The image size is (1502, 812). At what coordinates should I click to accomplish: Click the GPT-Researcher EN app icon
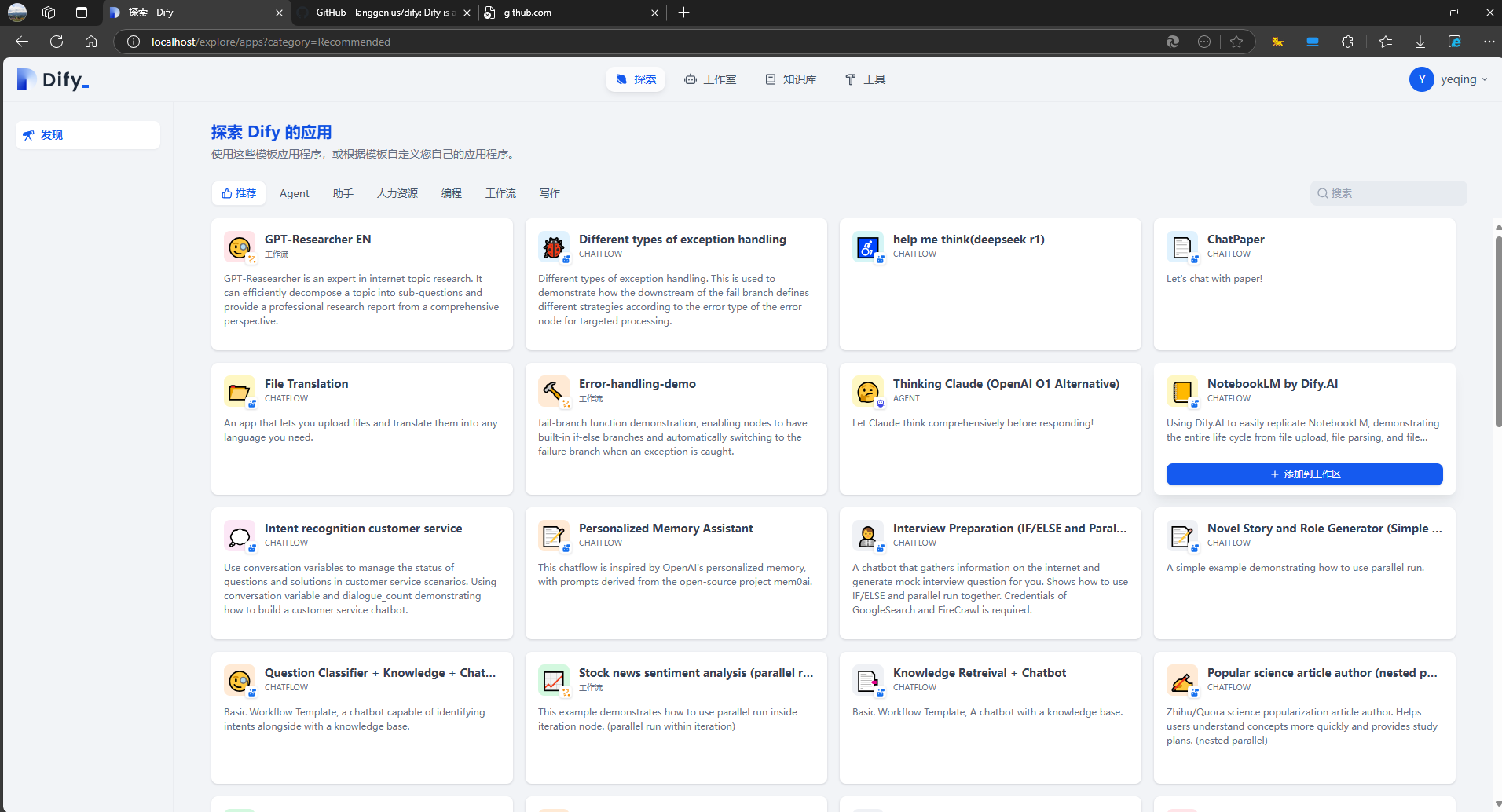click(240, 247)
